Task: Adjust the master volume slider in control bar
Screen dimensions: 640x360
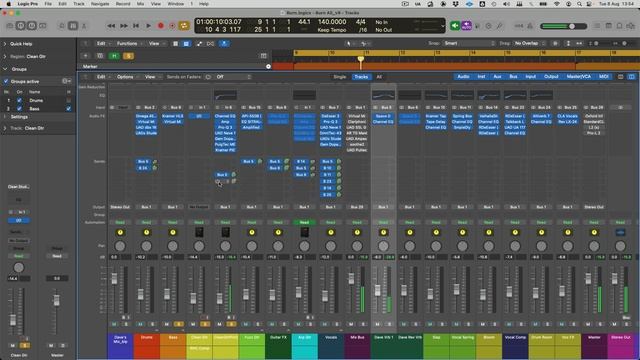Action: point(564,26)
